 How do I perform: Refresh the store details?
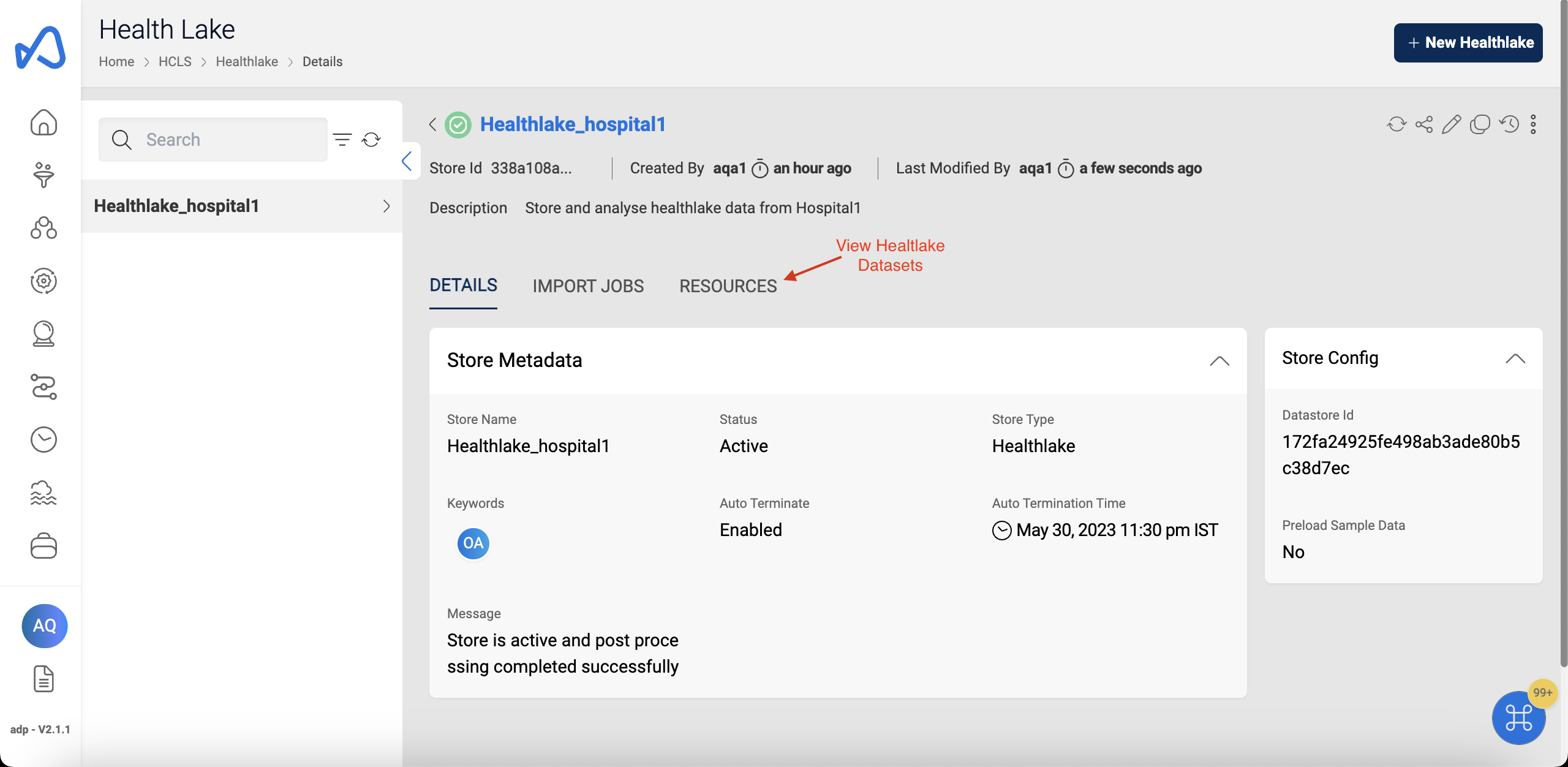(1396, 124)
